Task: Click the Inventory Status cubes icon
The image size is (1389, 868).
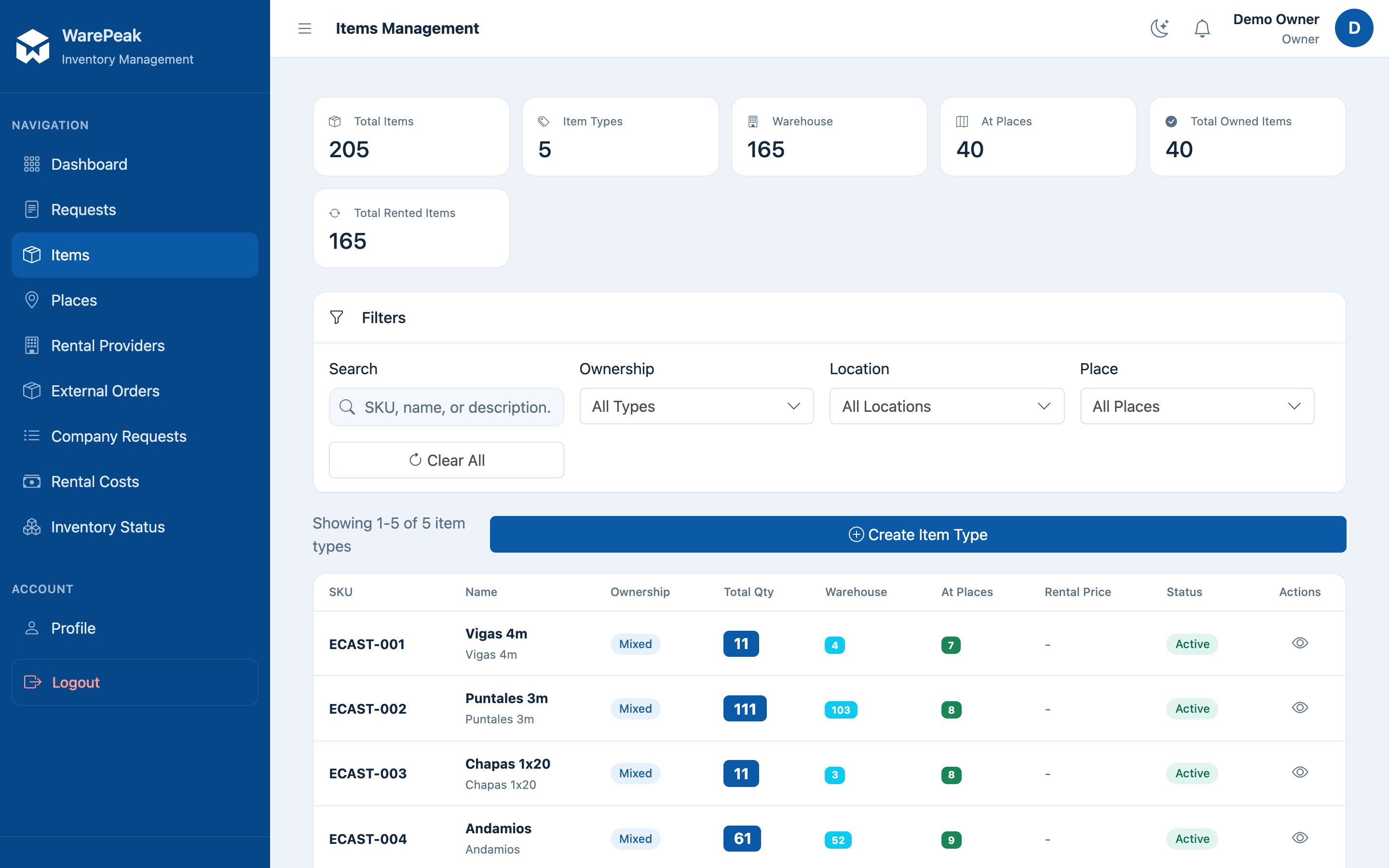Action: (x=31, y=527)
